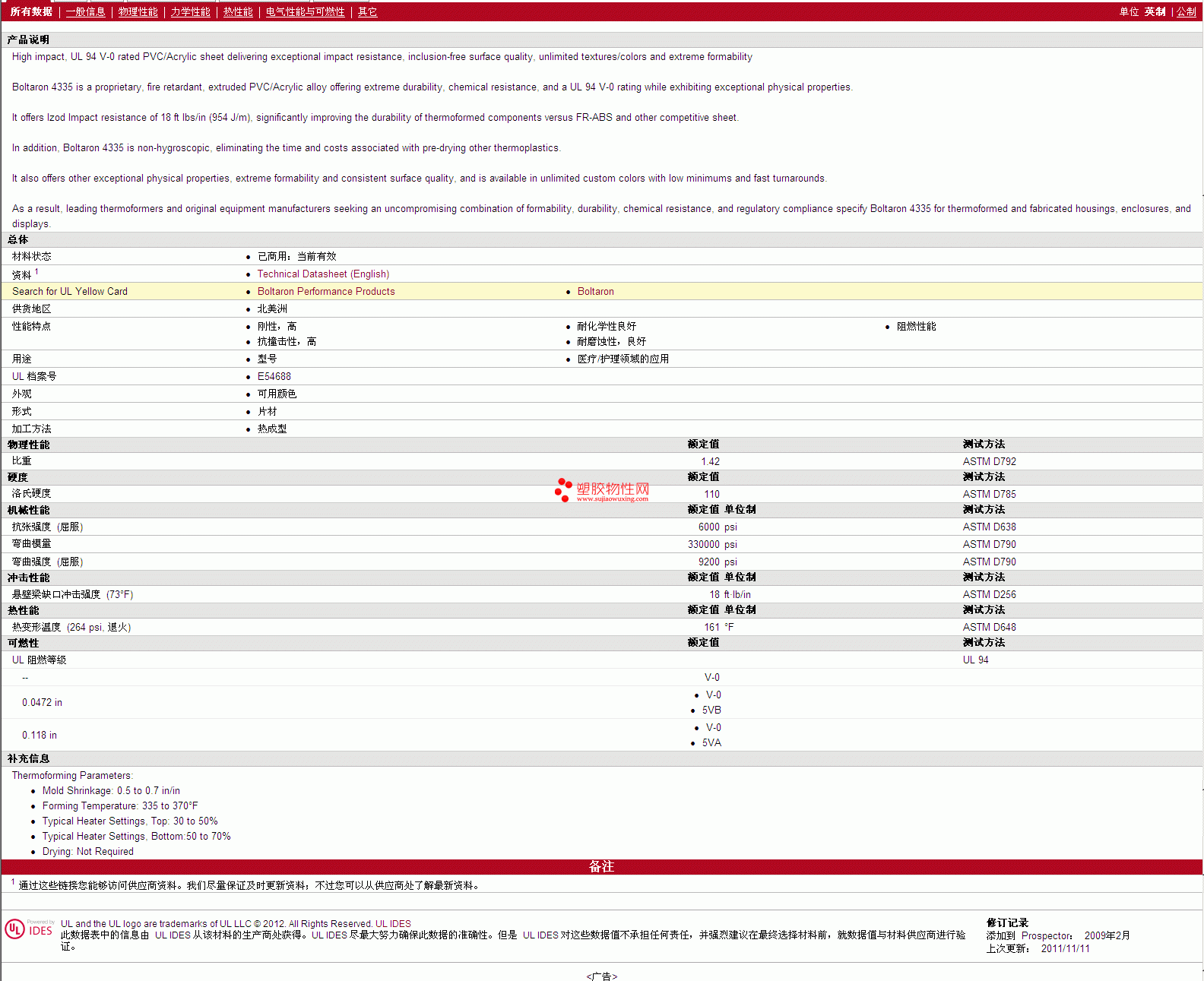Image resolution: width=1204 pixels, height=981 pixels.
Task: Jump to the 其它 tab
Action: [x=367, y=12]
